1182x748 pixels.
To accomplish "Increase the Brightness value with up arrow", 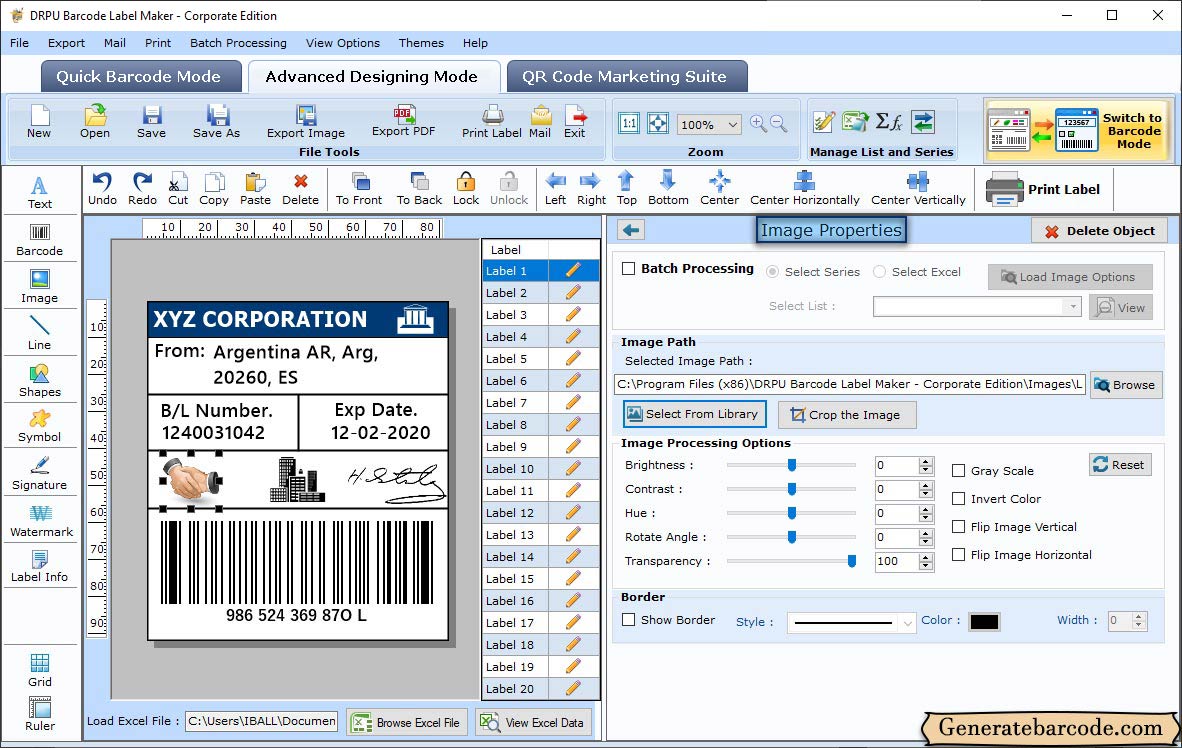I will coord(926,461).
